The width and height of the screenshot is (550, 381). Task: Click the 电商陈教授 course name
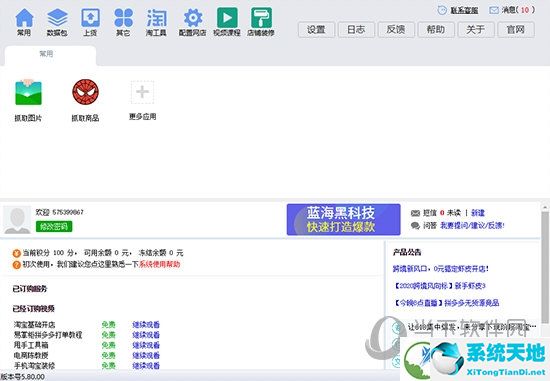[x=31, y=355]
